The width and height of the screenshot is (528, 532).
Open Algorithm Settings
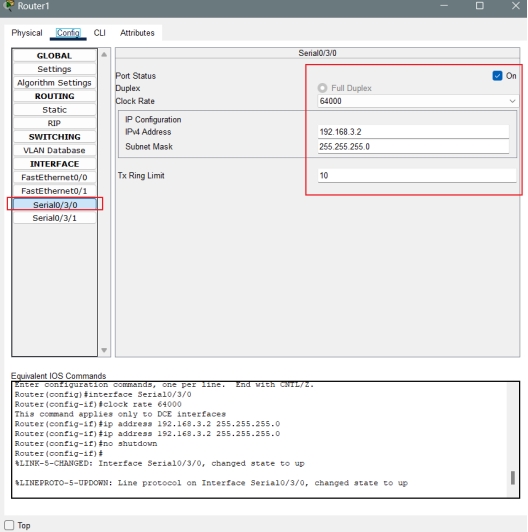(54, 82)
